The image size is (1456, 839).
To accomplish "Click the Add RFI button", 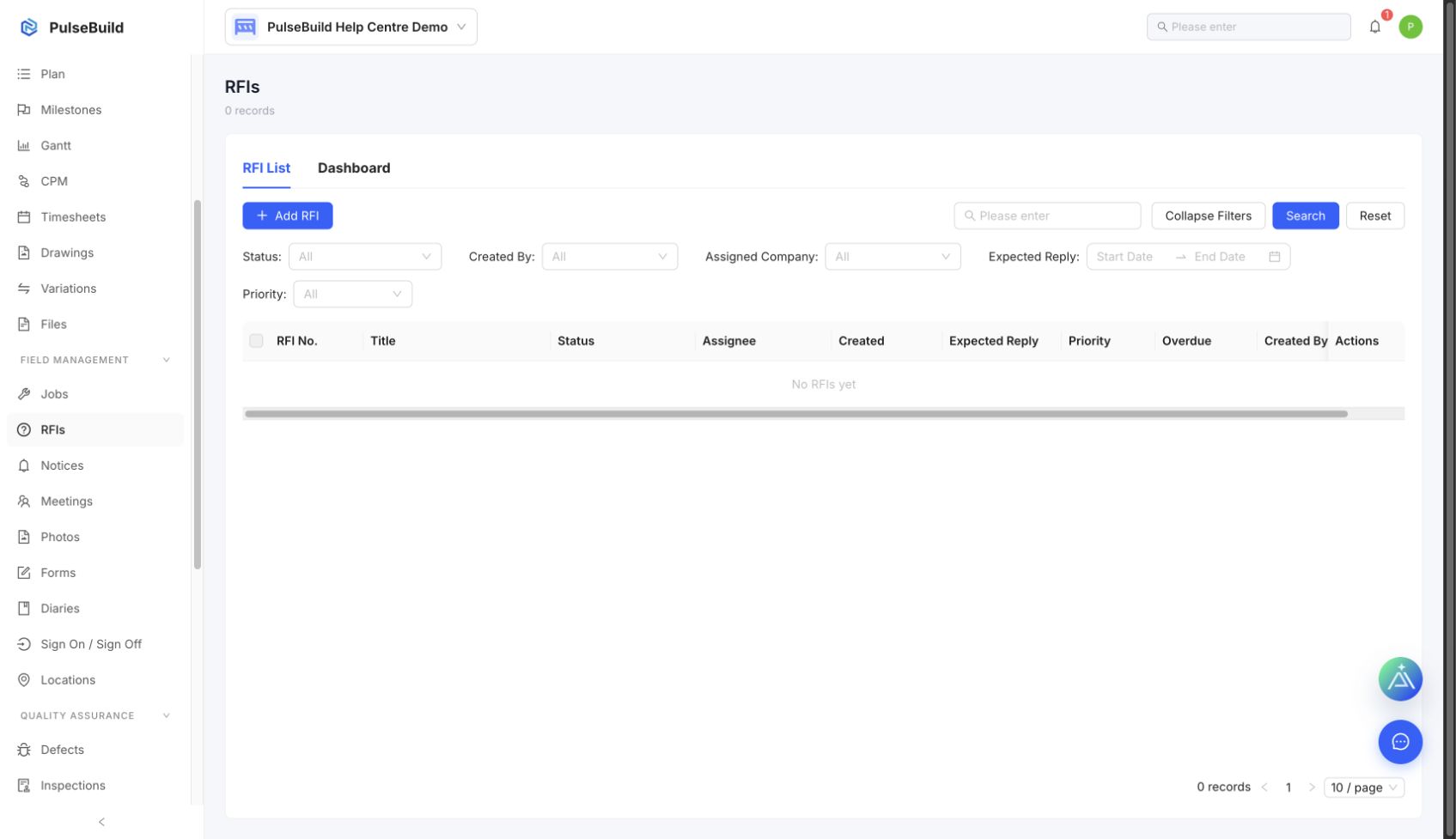I will pyautogui.click(x=288, y=216).
